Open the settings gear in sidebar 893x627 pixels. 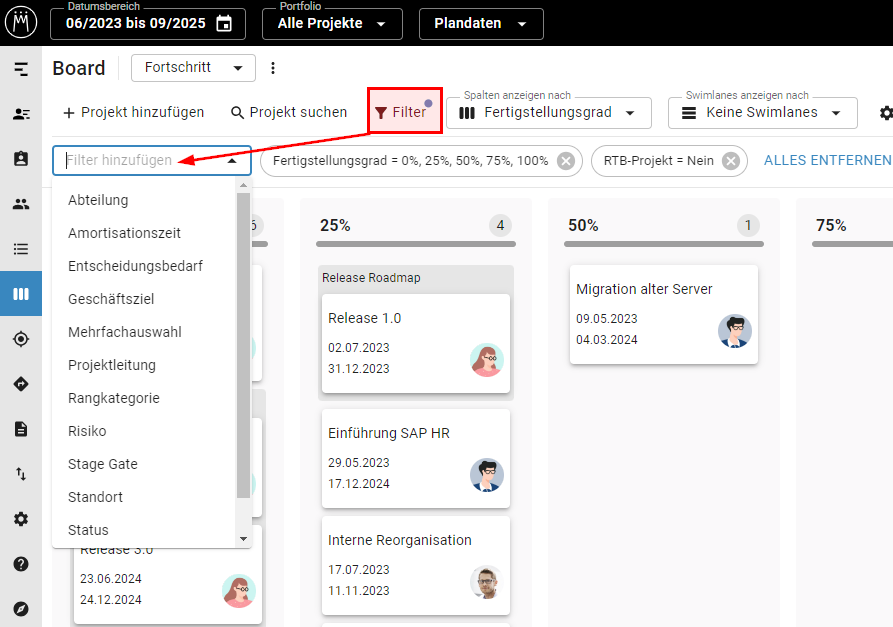coord(21,519)
